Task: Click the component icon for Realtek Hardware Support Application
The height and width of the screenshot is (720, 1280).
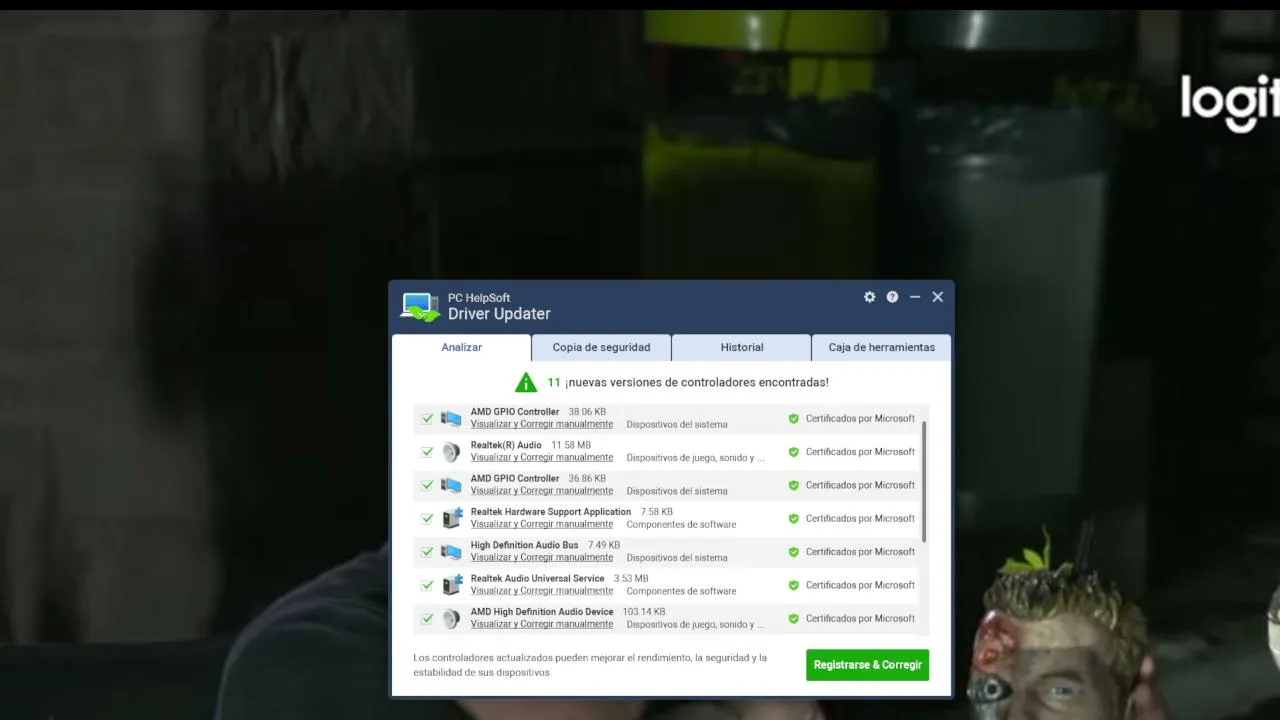Action: point(452,518)
